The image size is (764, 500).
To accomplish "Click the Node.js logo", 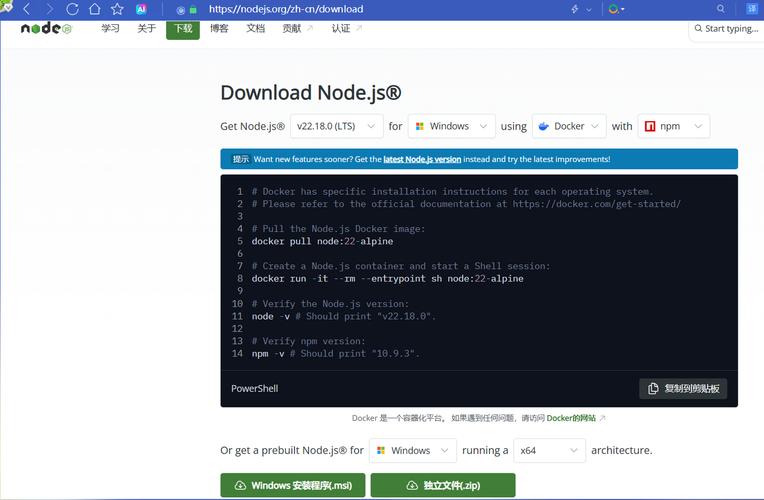I will coord(46,28).
